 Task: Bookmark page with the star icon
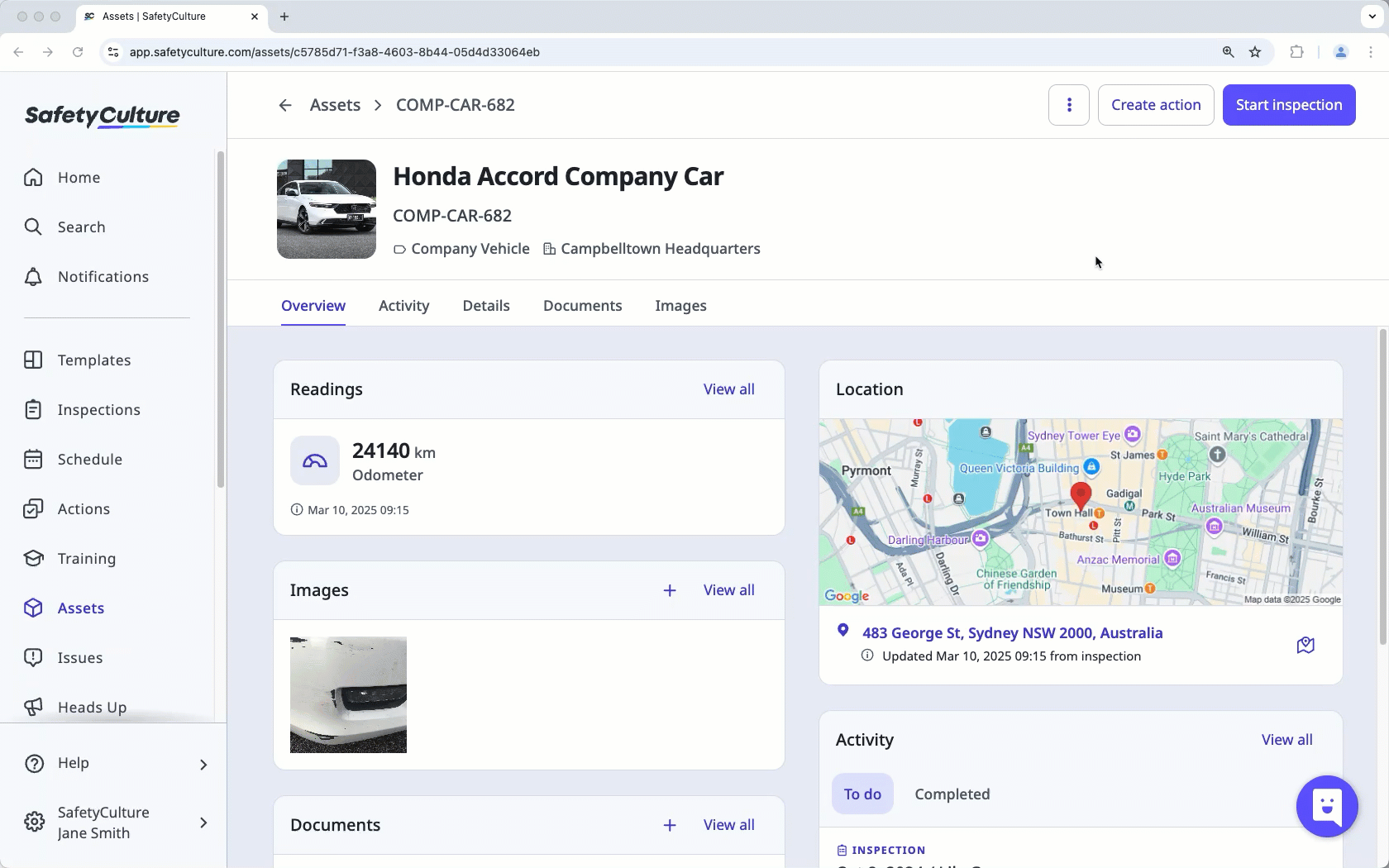point(1255,52)
